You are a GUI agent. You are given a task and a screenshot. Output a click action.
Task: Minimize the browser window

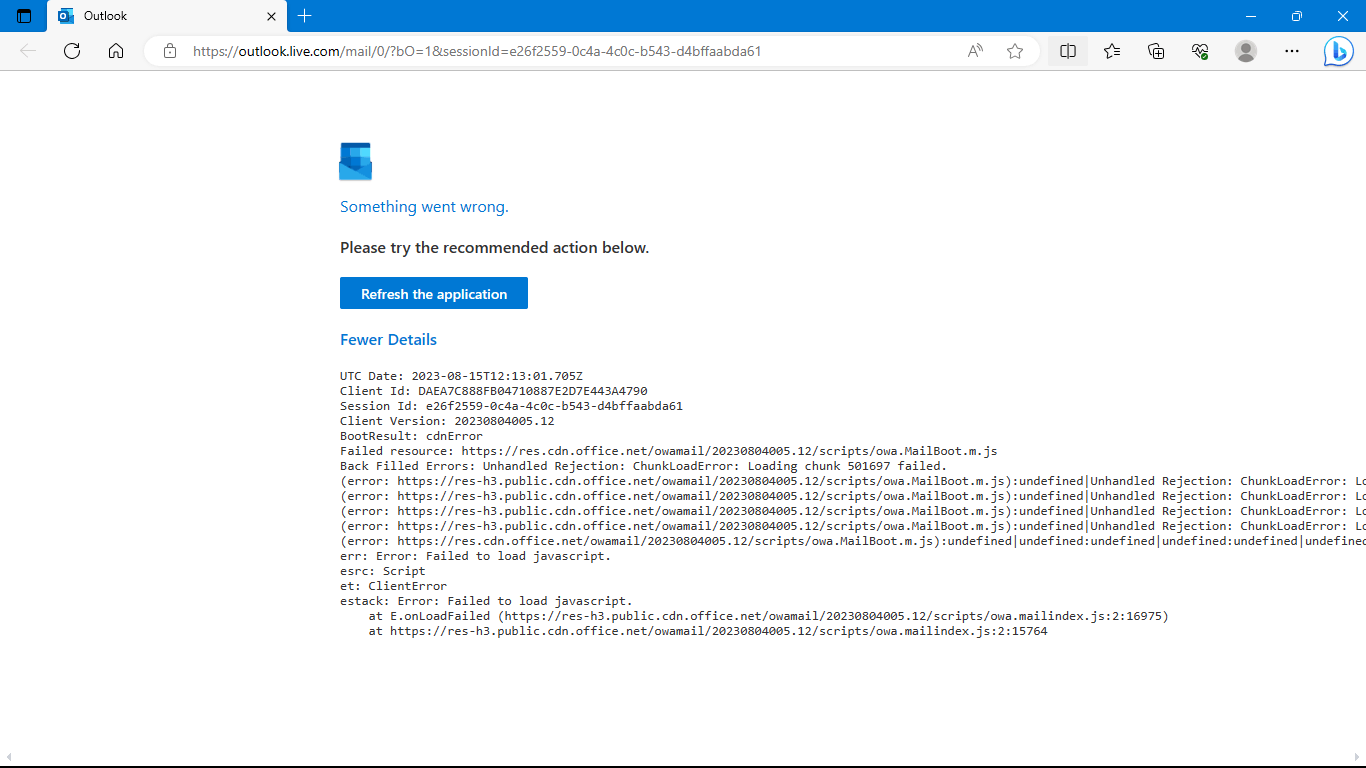(x=1250, y=16)
